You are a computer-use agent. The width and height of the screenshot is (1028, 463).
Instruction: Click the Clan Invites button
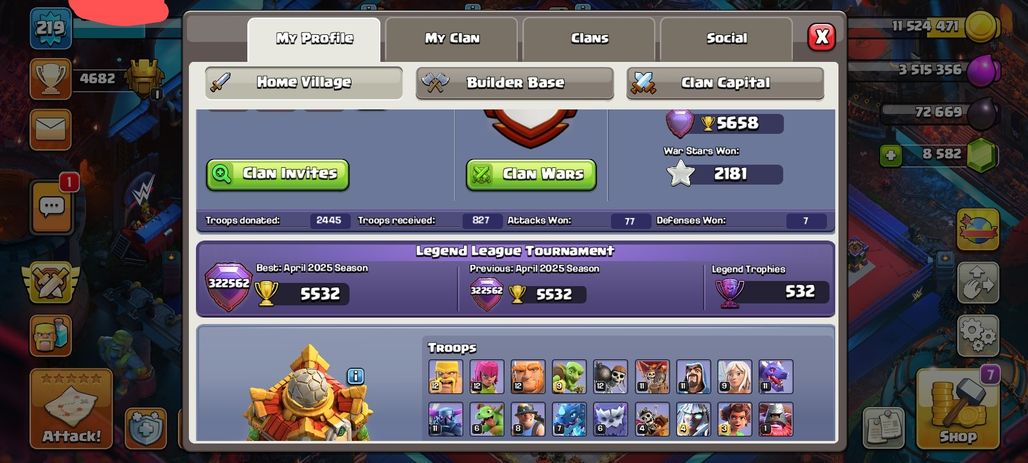(x=277, y=174)
